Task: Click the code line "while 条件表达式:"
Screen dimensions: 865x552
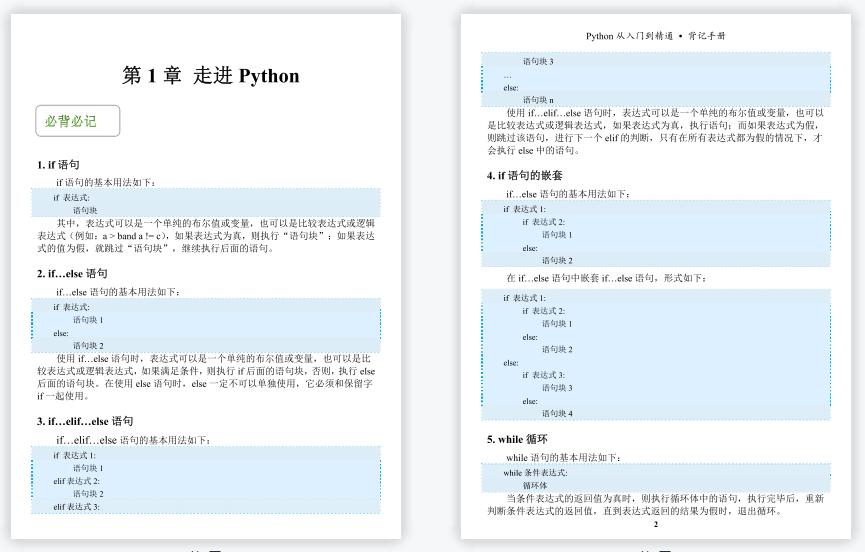Action: click(x=535, y=473)
